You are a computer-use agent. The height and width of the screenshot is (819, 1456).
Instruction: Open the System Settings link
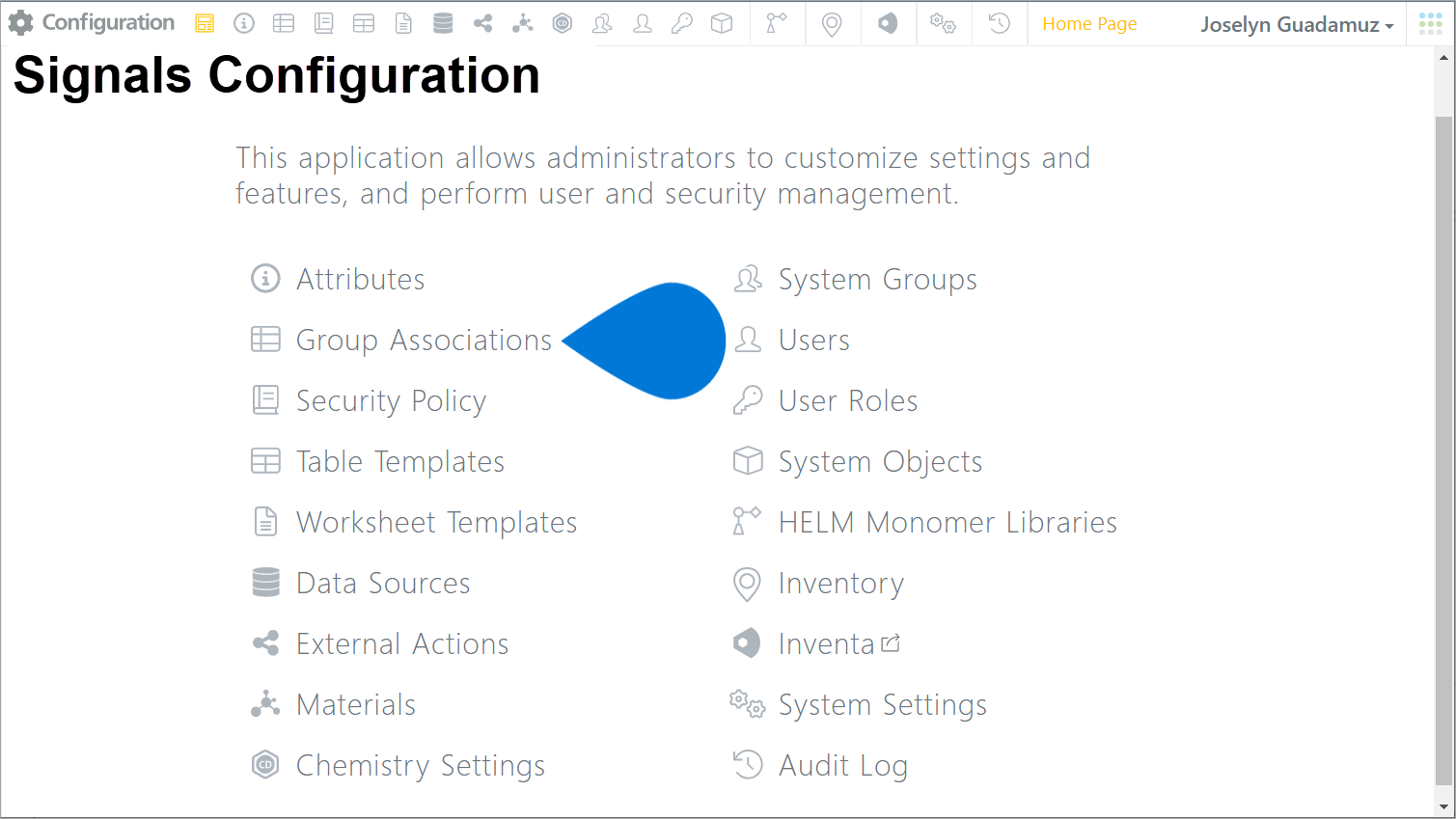click(883, 704)
